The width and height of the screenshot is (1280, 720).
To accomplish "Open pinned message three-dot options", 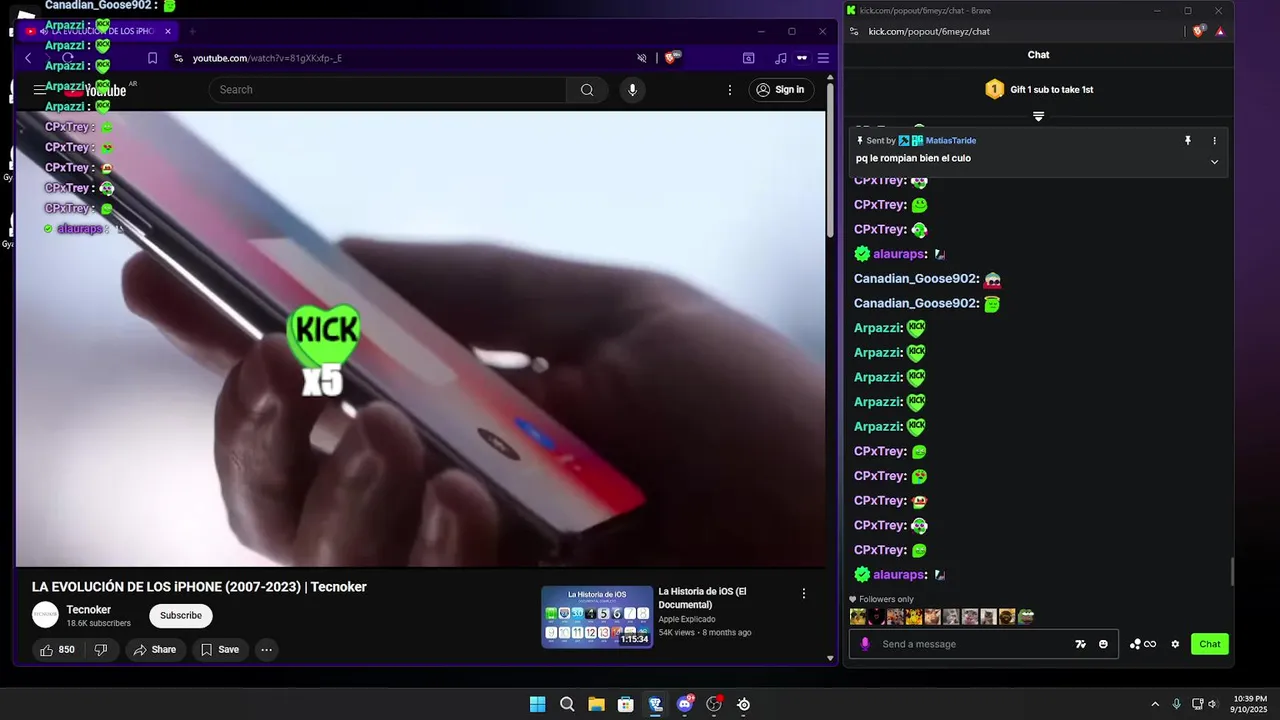I will coord(1215,141).
